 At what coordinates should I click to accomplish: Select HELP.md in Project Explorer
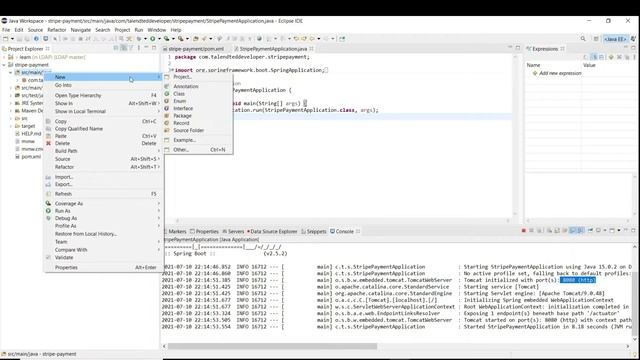point(29,134)
